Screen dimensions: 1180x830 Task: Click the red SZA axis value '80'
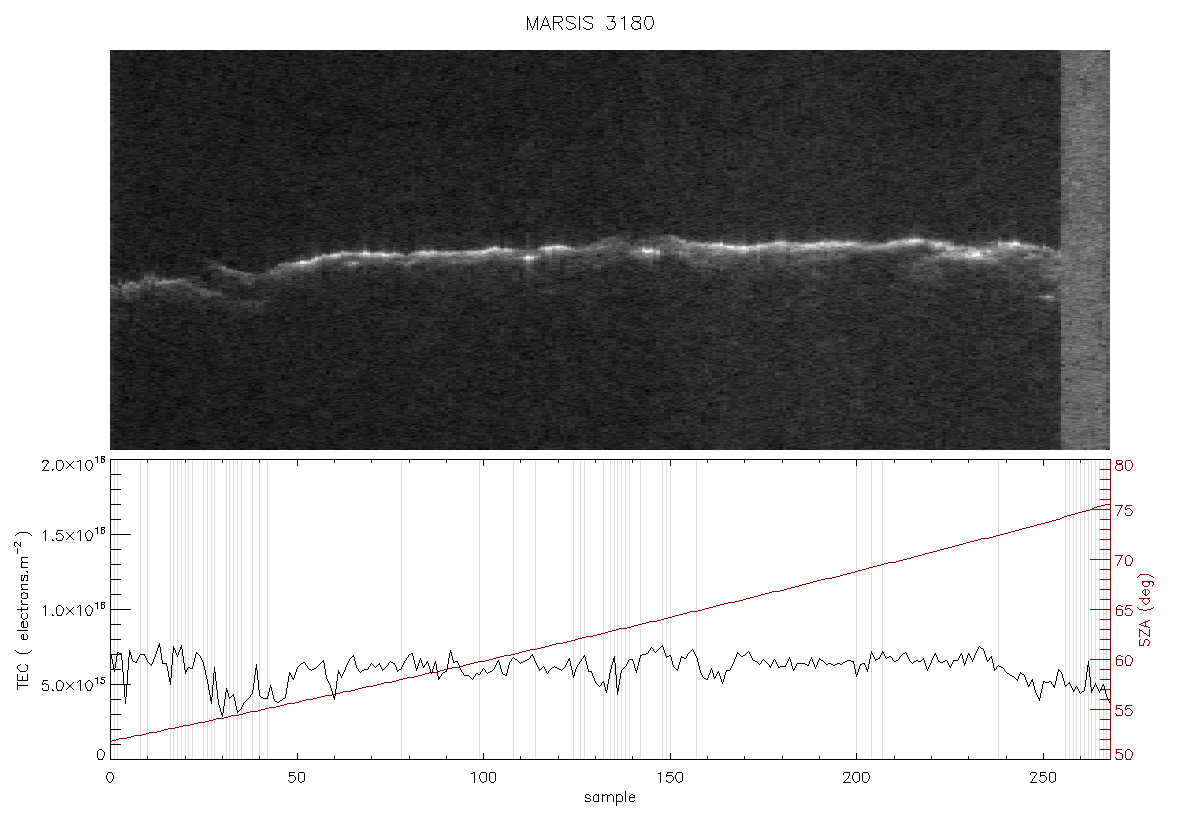click(1124, 466)
